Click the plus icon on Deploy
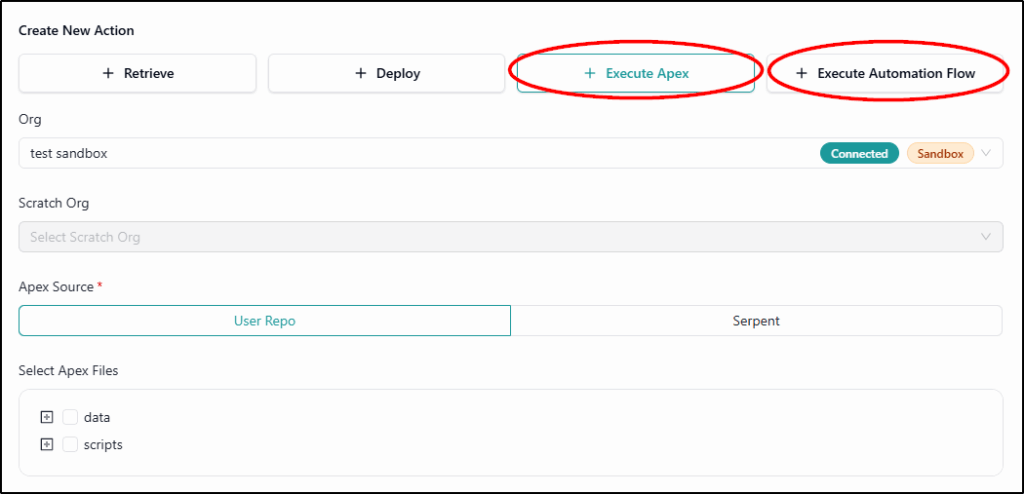 point(361,74)
